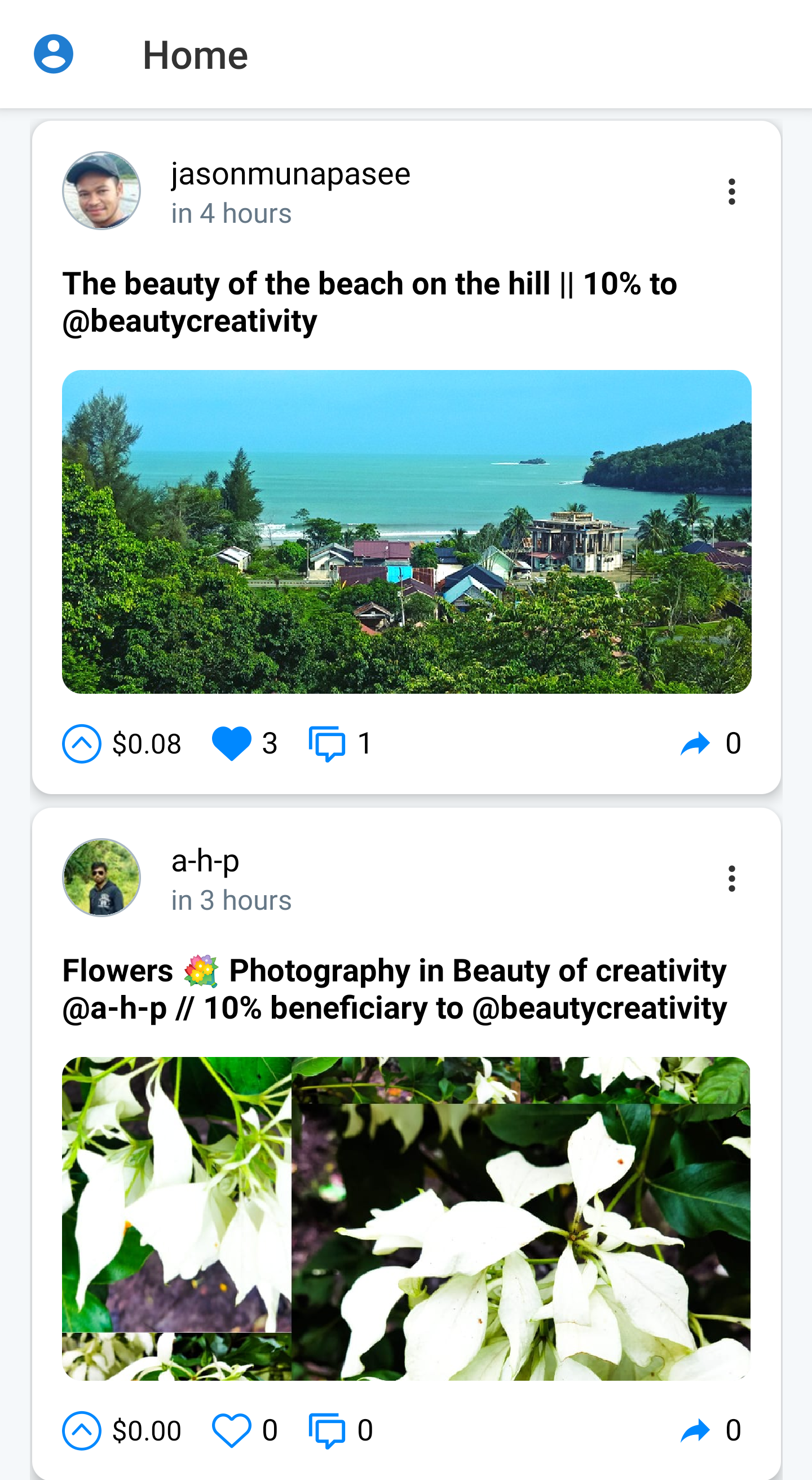Upvote a-h-p's flowers post
This screenshot has width=812, height=1480.
[82, 1430]
